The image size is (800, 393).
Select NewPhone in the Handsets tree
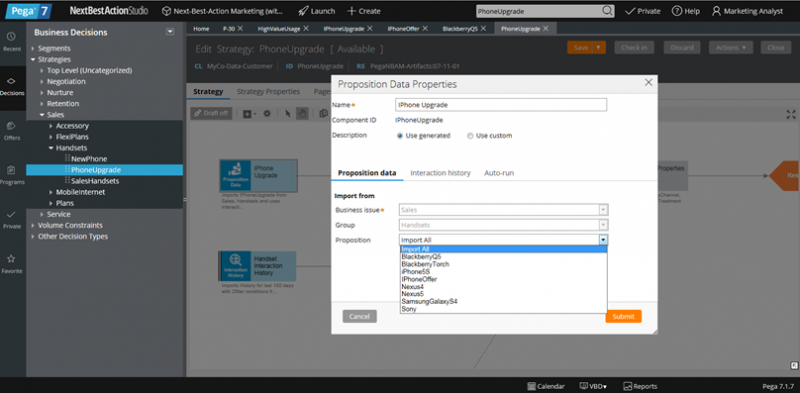pyautogui.click(x=89, y=159)
